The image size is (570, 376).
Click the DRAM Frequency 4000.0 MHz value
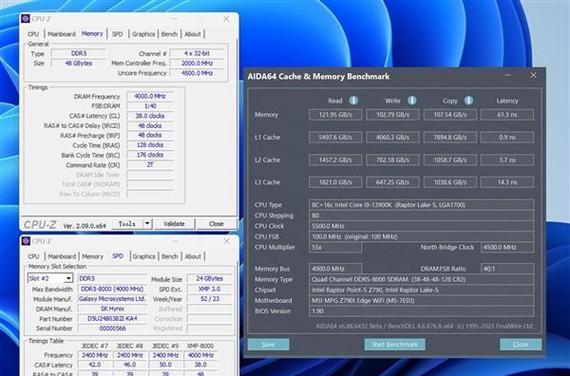click(150, 96)
